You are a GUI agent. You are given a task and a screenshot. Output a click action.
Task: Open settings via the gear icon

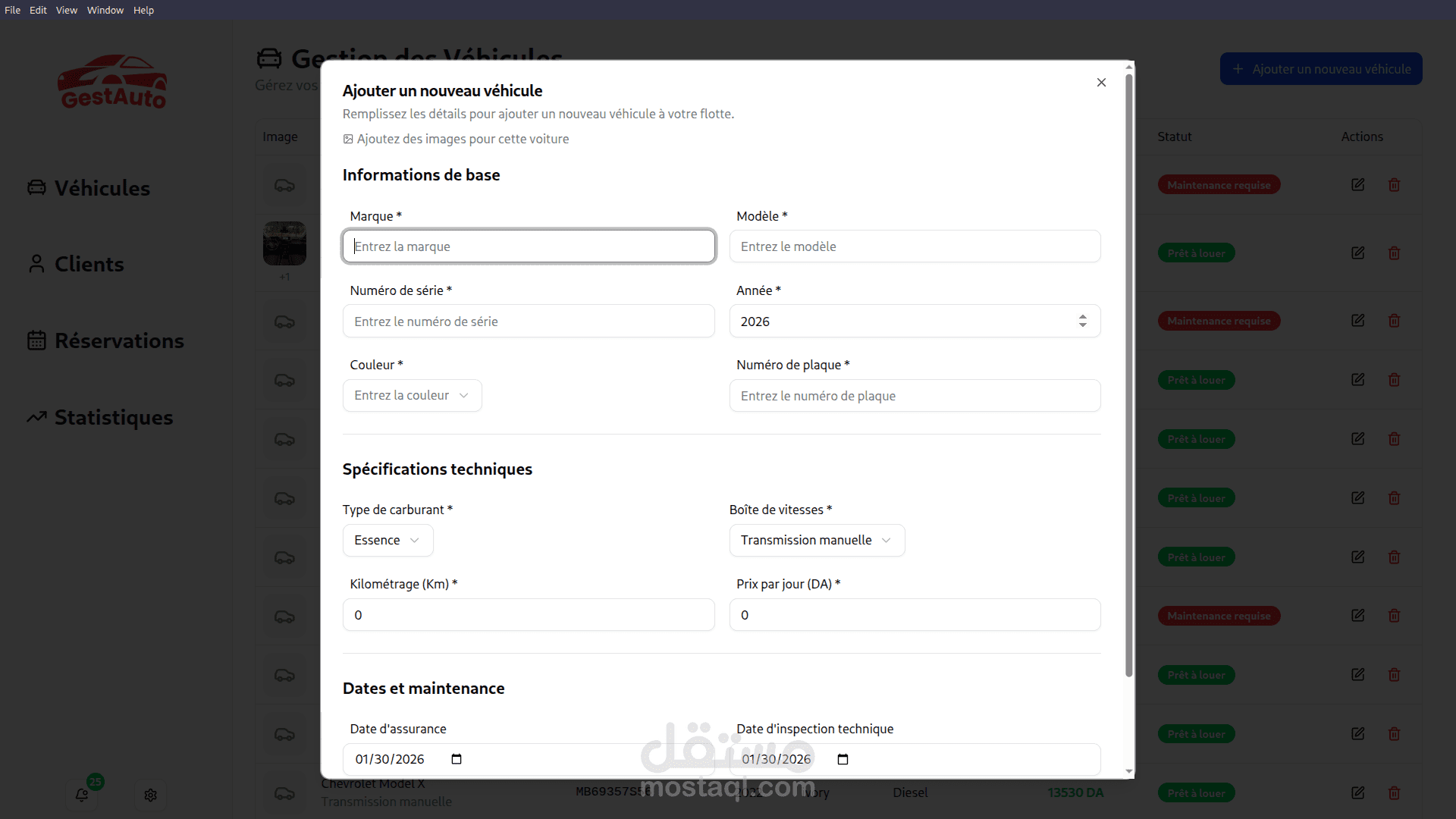click(150, 795)
